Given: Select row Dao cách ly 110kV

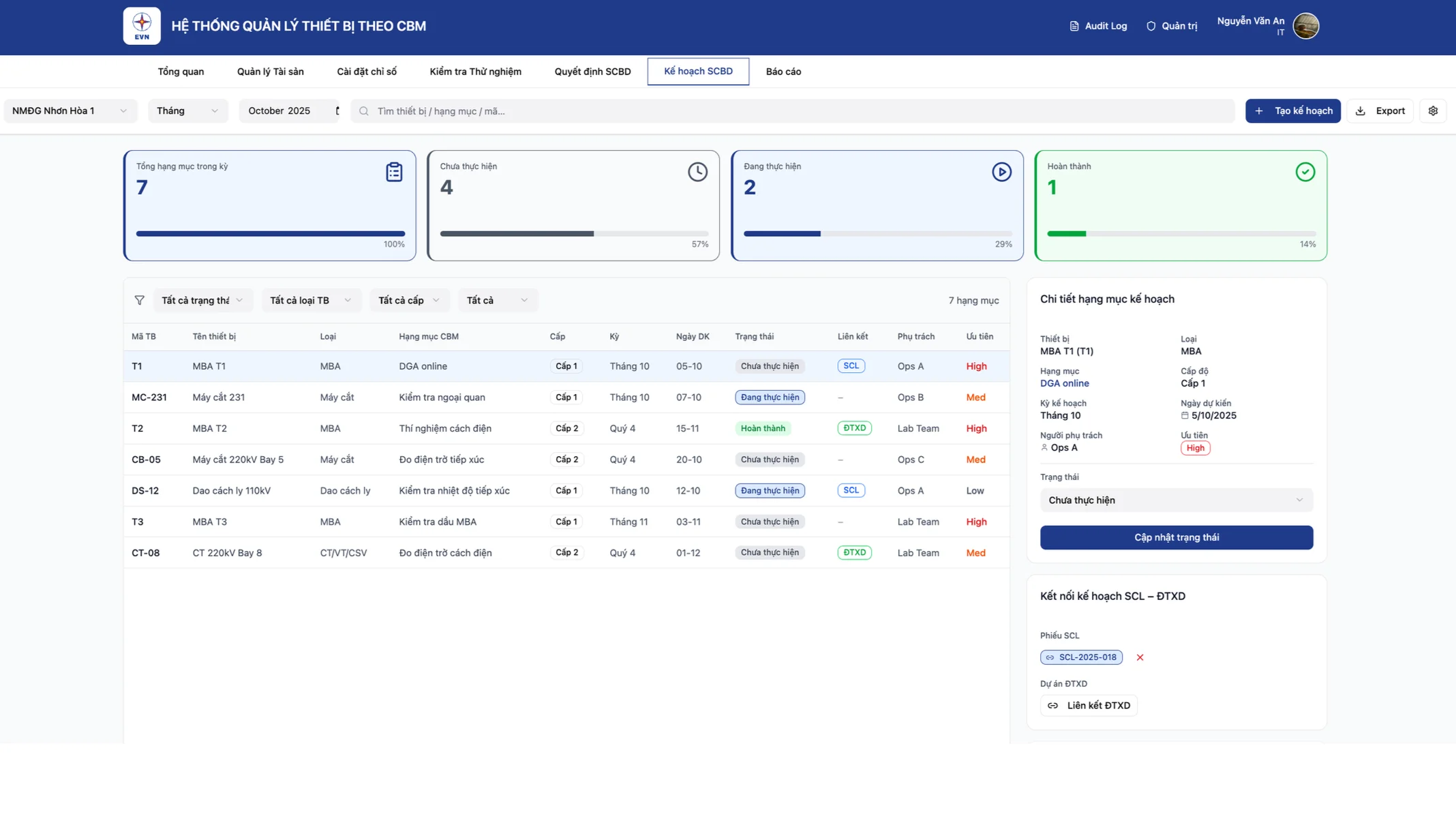Looking at the screenshot, I should [x=566, y=491].
